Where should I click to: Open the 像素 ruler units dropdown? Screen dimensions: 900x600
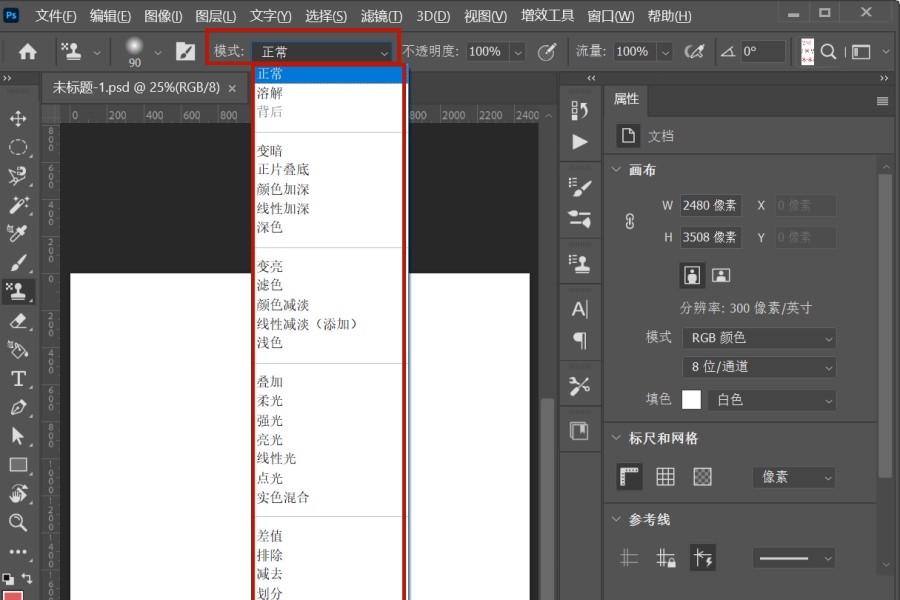click(794, 477)
